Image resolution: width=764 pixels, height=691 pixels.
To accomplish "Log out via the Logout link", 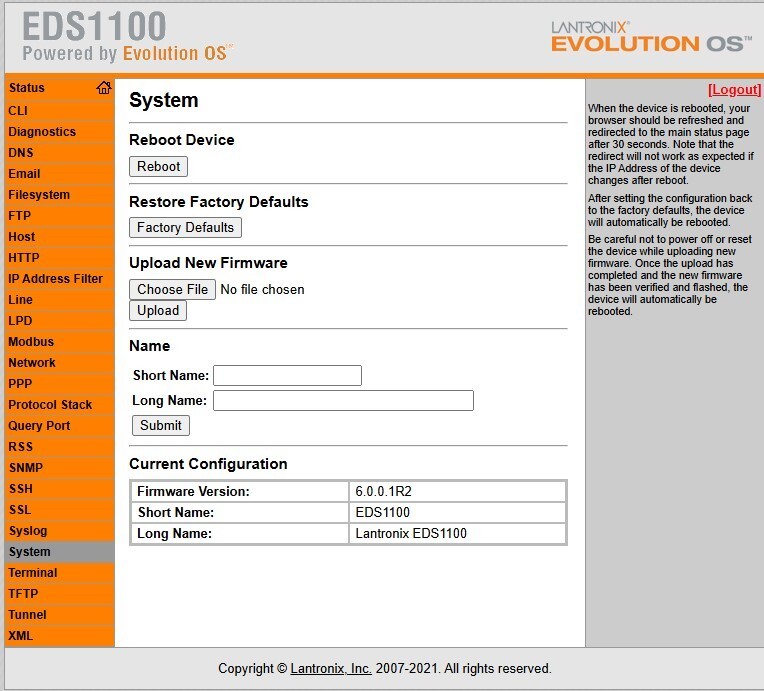I will pos(734,90).
